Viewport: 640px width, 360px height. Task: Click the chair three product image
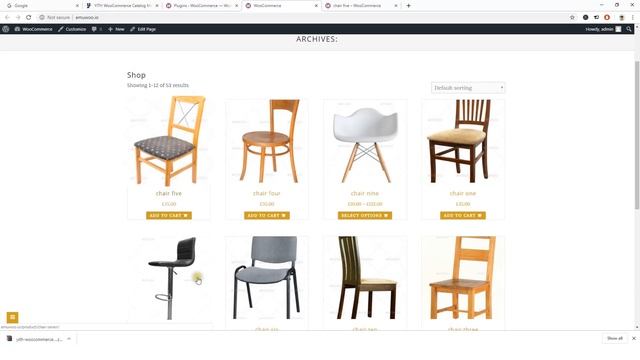click(462, 278)
